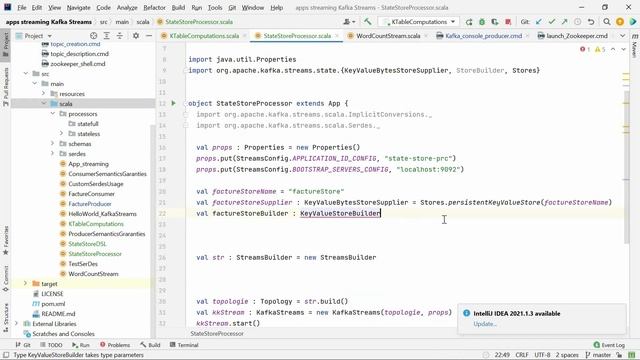Expand the target folder
The height and width of the screenshot is (360, 640).
pyautogui.click(x=25, y=283)
